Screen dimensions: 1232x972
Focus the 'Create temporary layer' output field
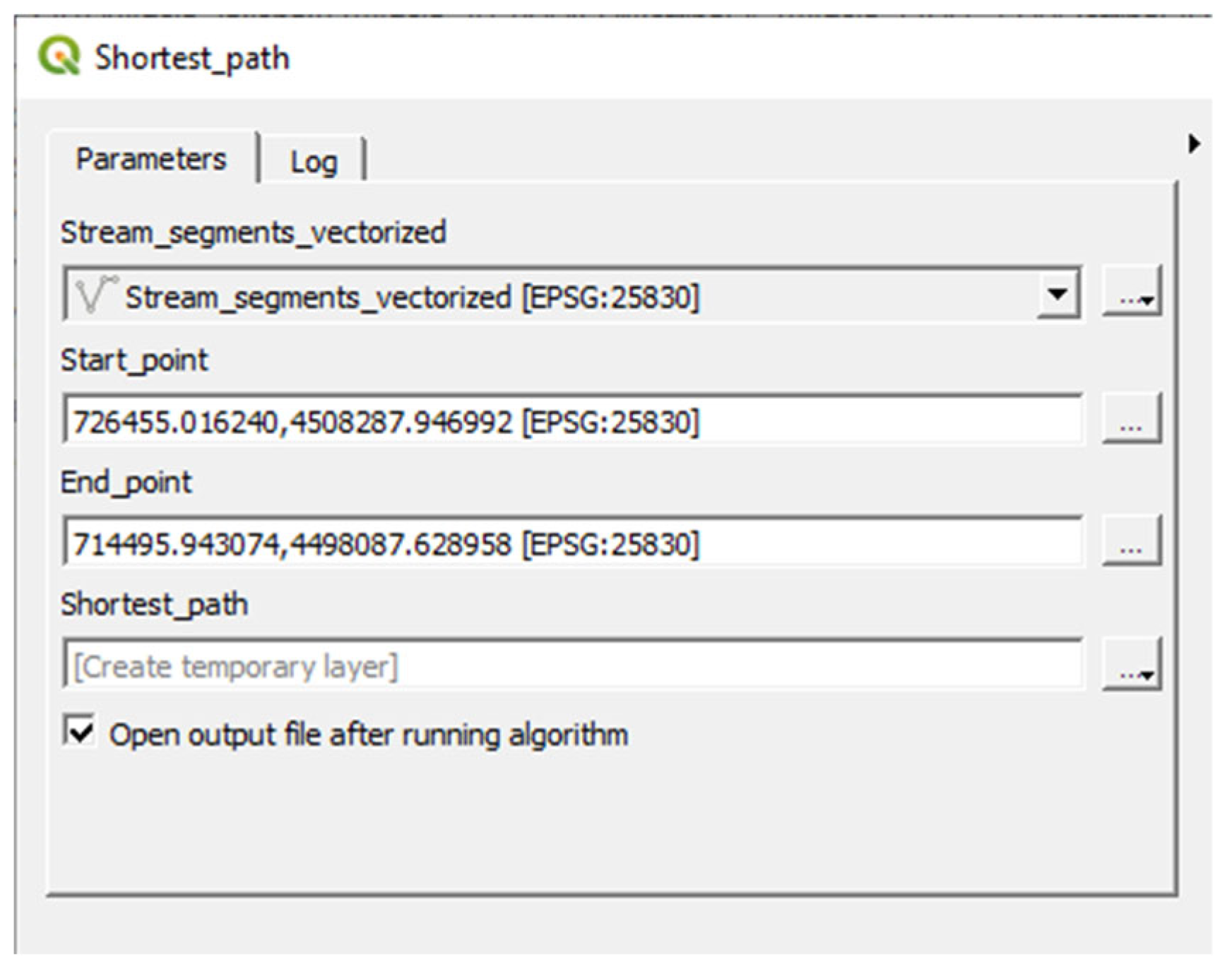(x=571, y=666)
